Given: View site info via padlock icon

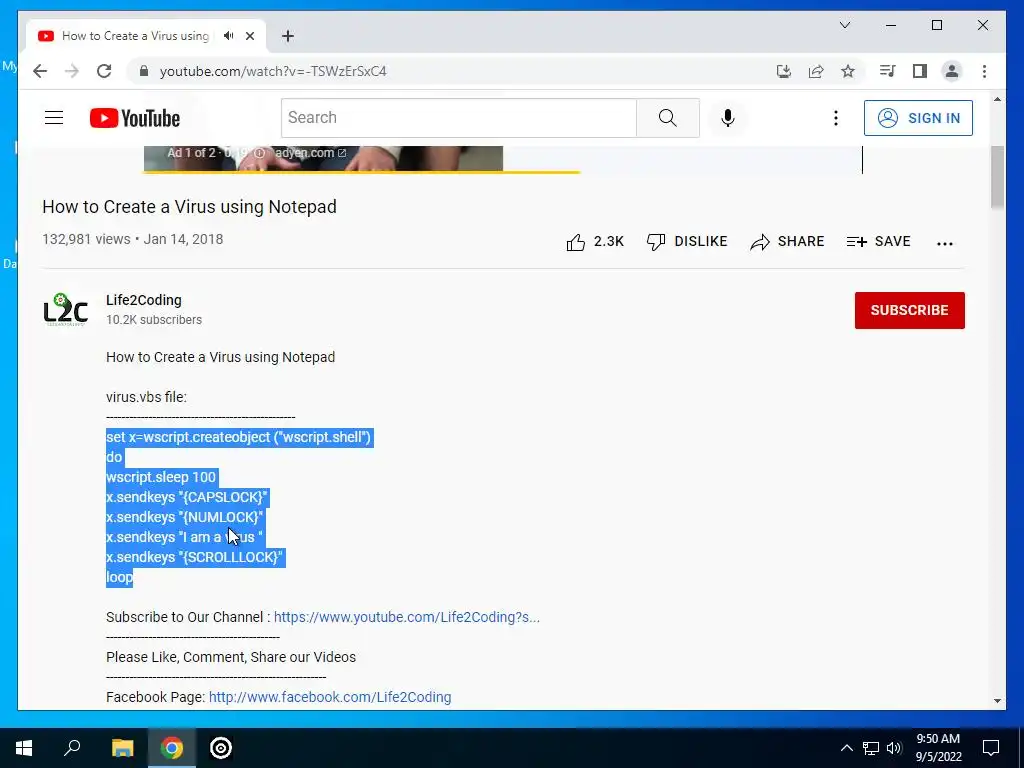Looking at the screenshot, I should coord(144,71).
